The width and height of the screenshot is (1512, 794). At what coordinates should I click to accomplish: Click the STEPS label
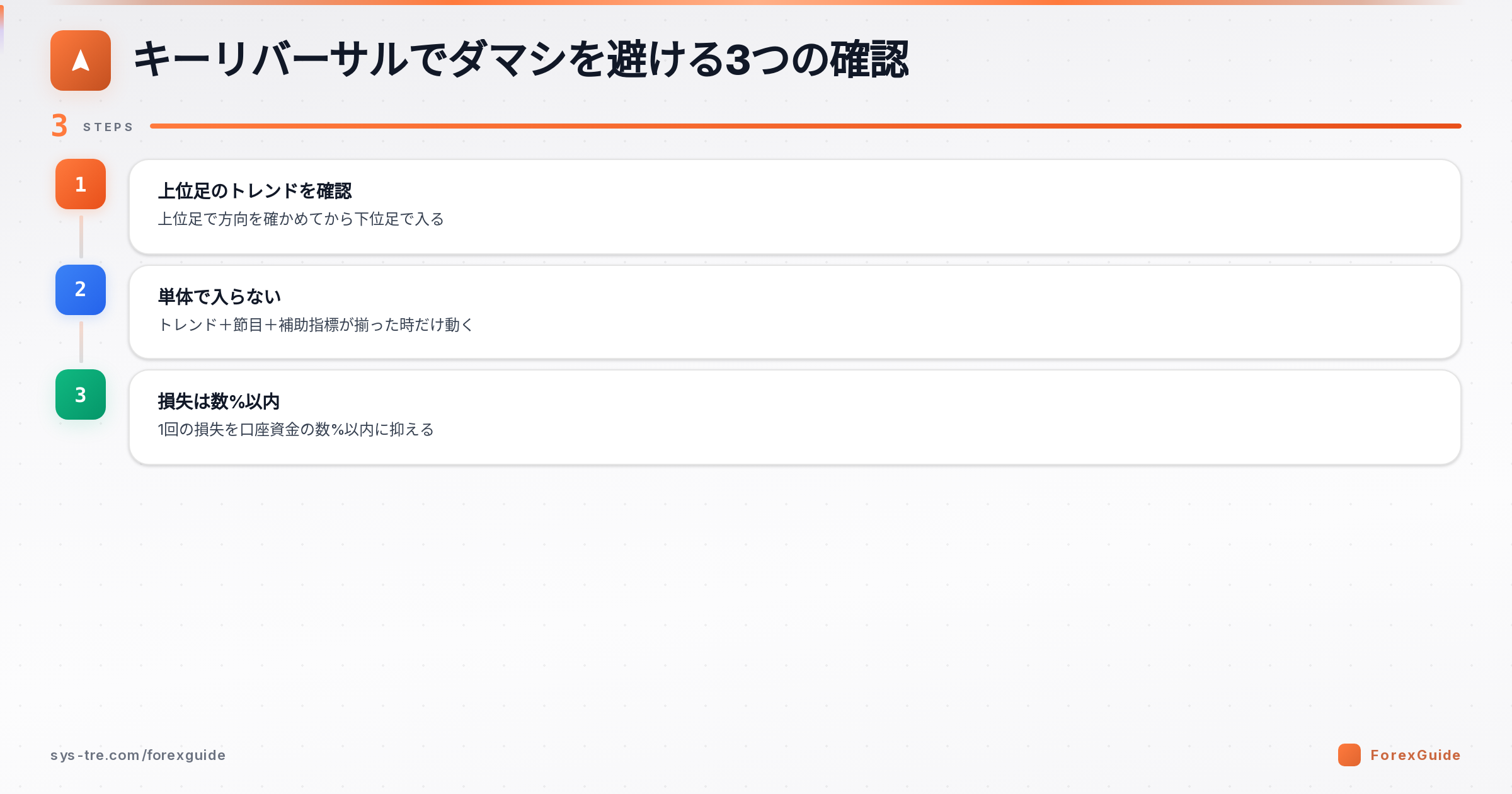click(x=108, y=127)
